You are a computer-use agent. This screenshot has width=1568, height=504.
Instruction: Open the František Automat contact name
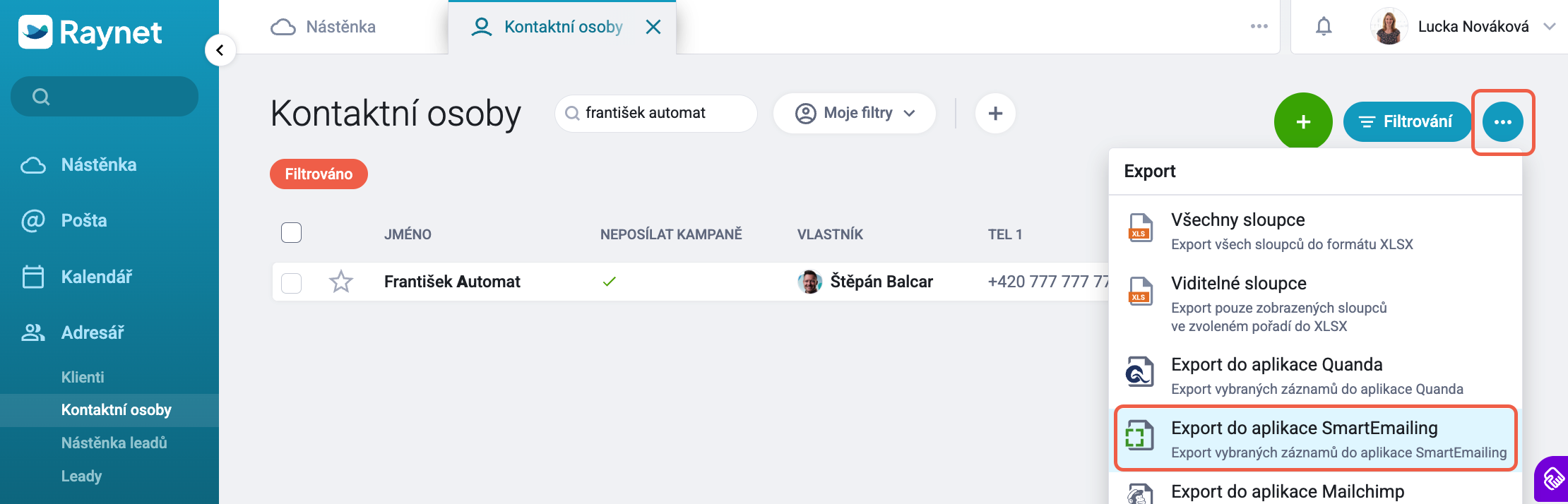[x=452, y=282]
